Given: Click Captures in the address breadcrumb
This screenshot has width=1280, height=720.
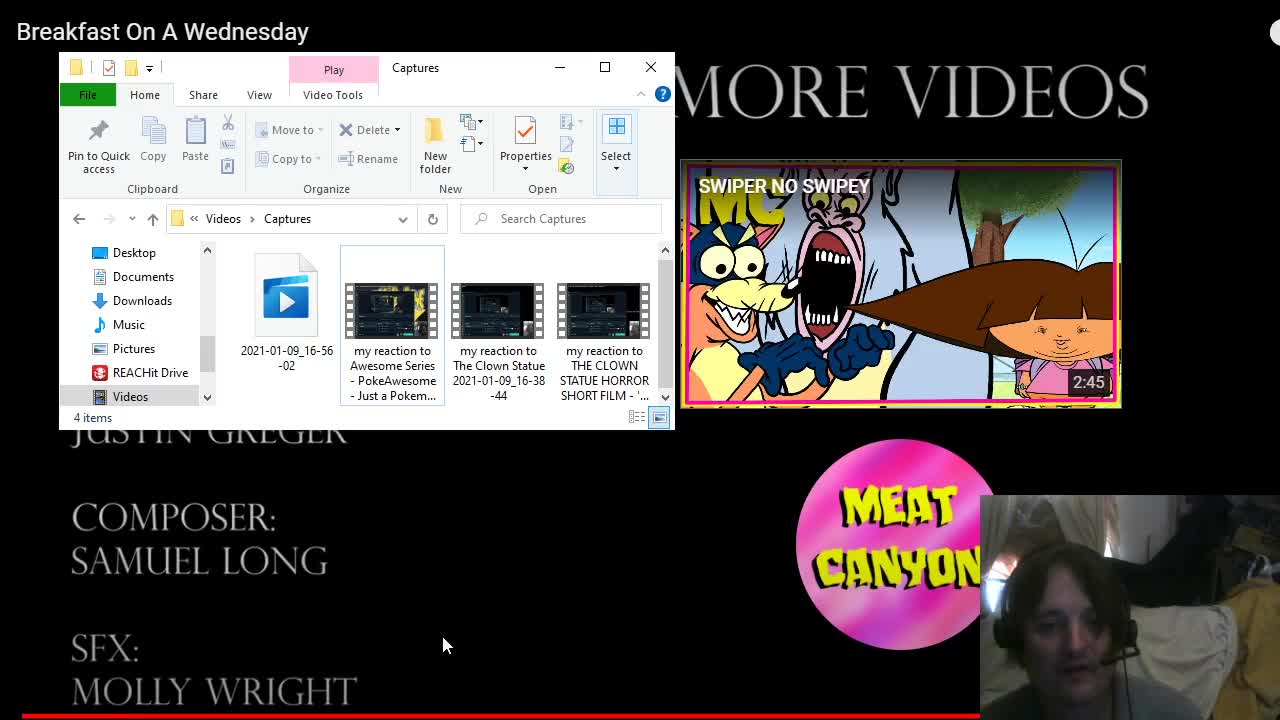Looking at the screenshot, I should coord(287,219).
